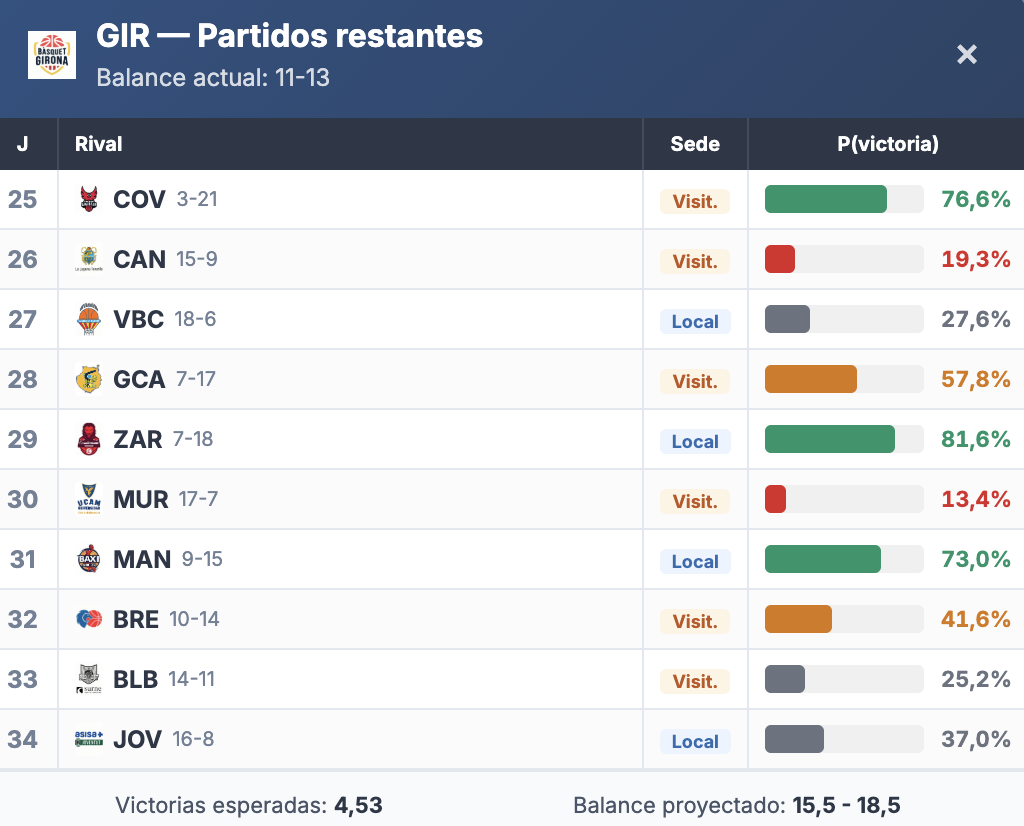Click the Visit. badge for COV
This screenshot has width=1024, height=826.
695,201
